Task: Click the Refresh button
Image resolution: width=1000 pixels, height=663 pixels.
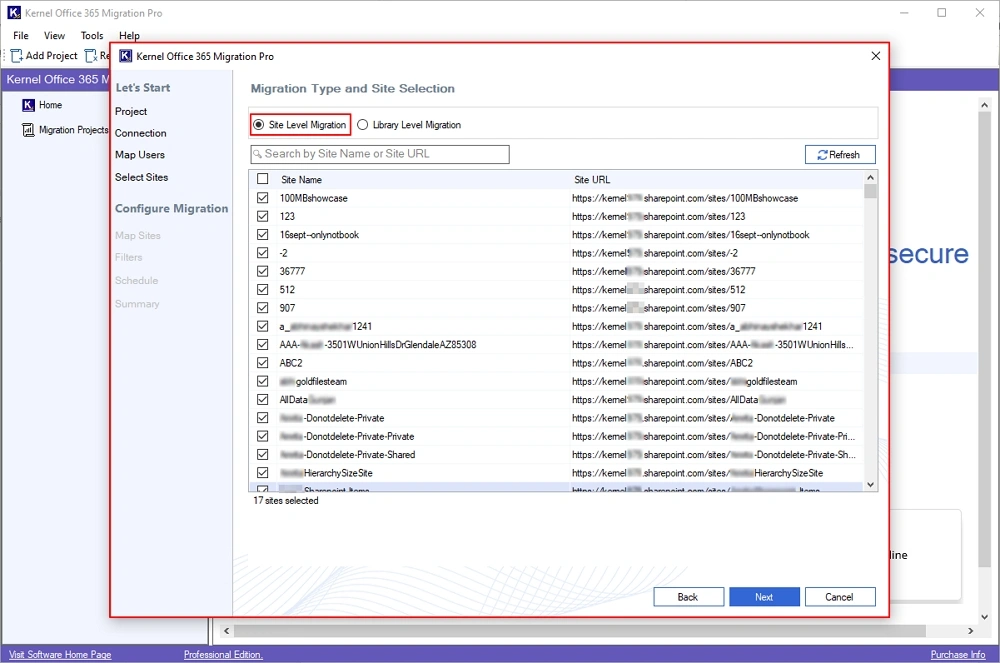Action: click(x=839, y=155)
